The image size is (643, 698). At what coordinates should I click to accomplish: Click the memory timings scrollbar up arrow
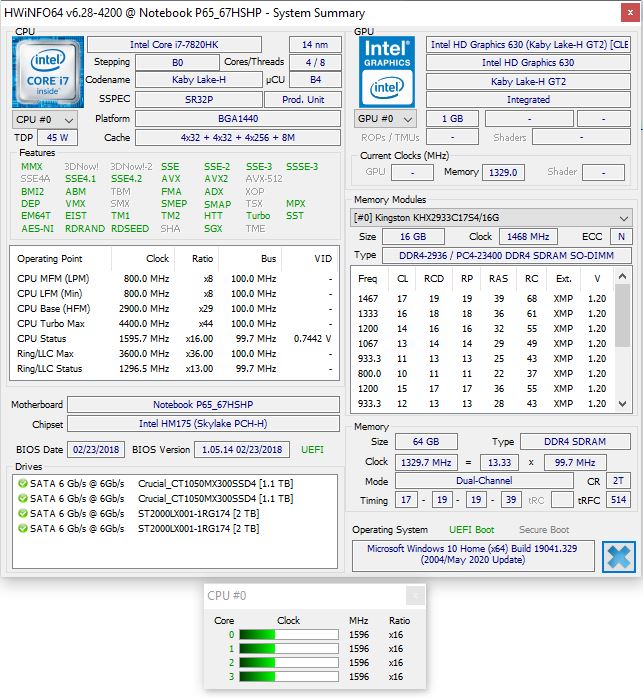[623, 276]
